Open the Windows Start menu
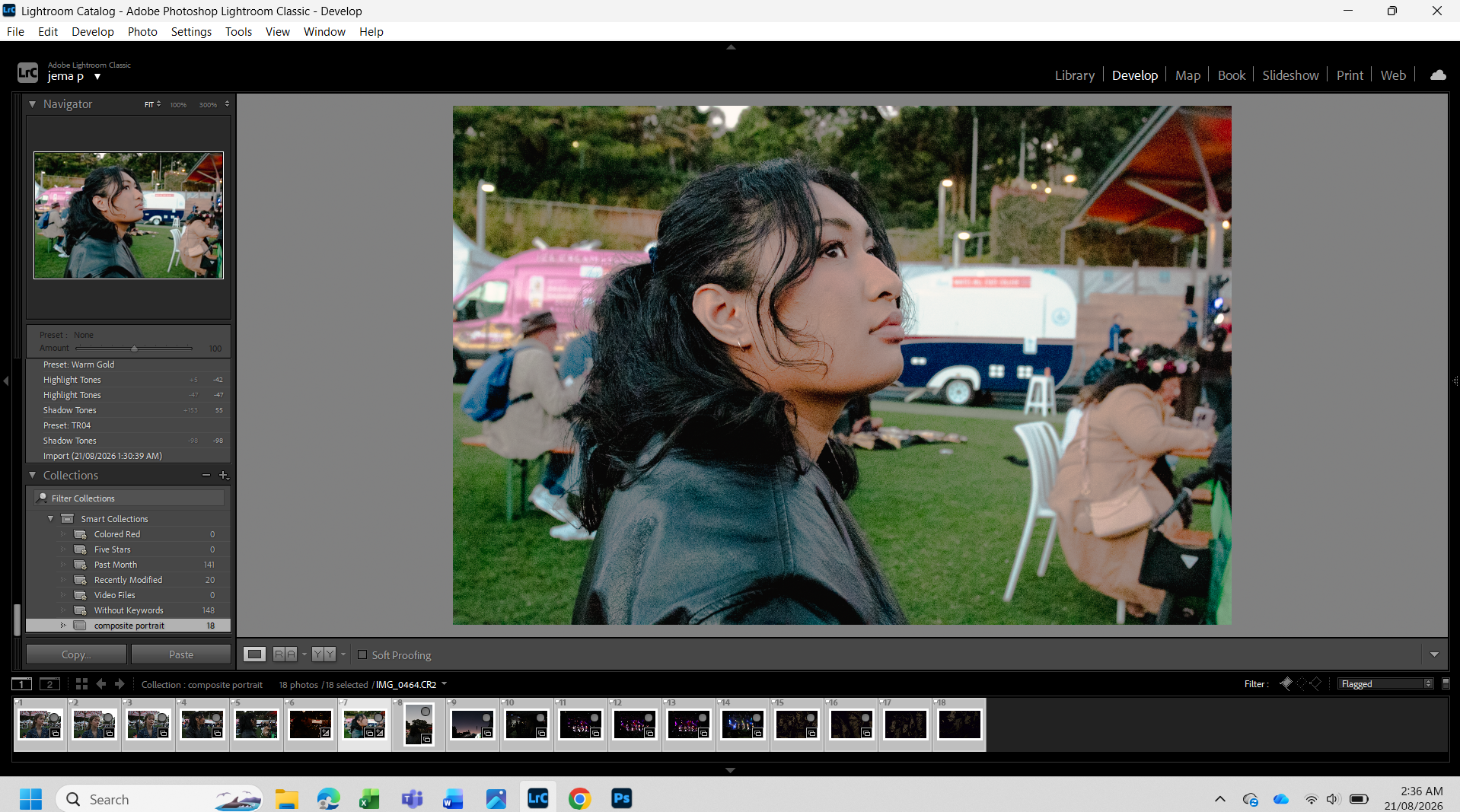Image resolution: width=1460 pixels, height=812 pixels. click(31, 798)
